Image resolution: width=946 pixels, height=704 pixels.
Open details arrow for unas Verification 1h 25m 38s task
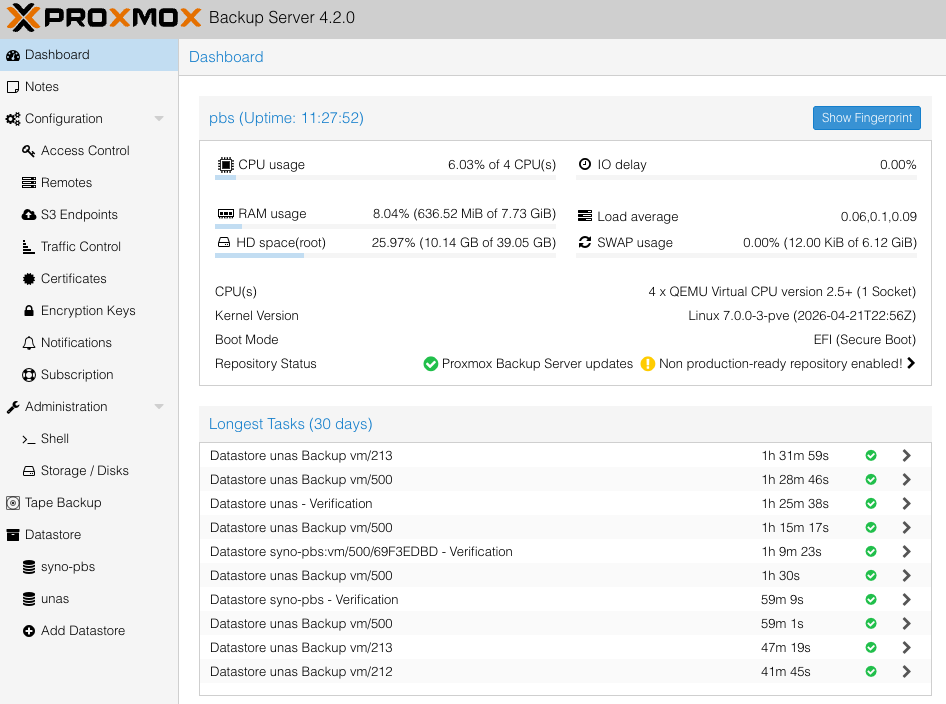[906, 504]
